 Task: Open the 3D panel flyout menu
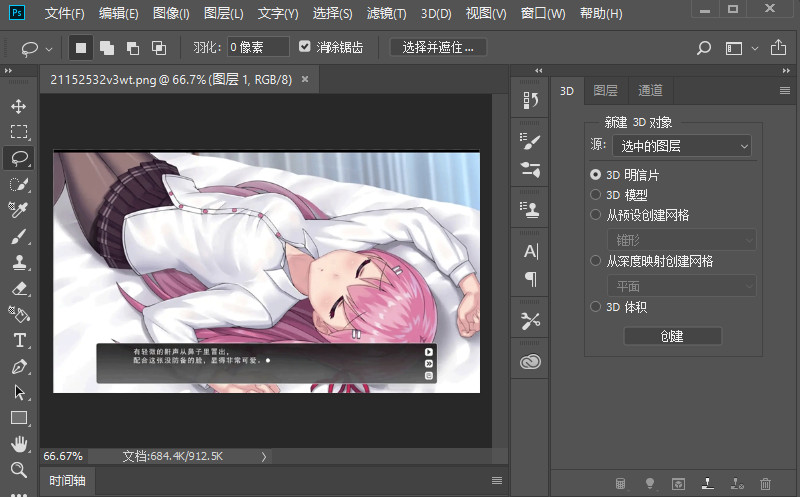tap(785, 90)
